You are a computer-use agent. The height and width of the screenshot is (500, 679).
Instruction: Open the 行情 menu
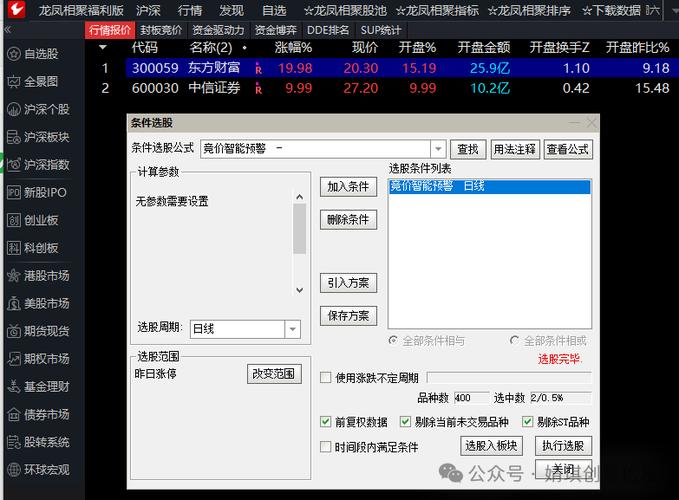coord(189,10)
